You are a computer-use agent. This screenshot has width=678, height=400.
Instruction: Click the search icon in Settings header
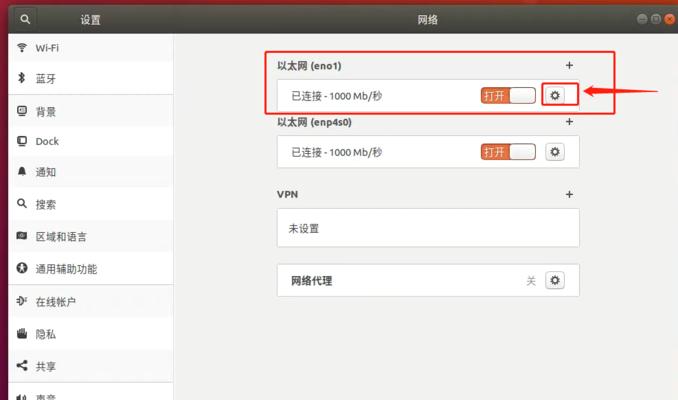pos(25,19)
